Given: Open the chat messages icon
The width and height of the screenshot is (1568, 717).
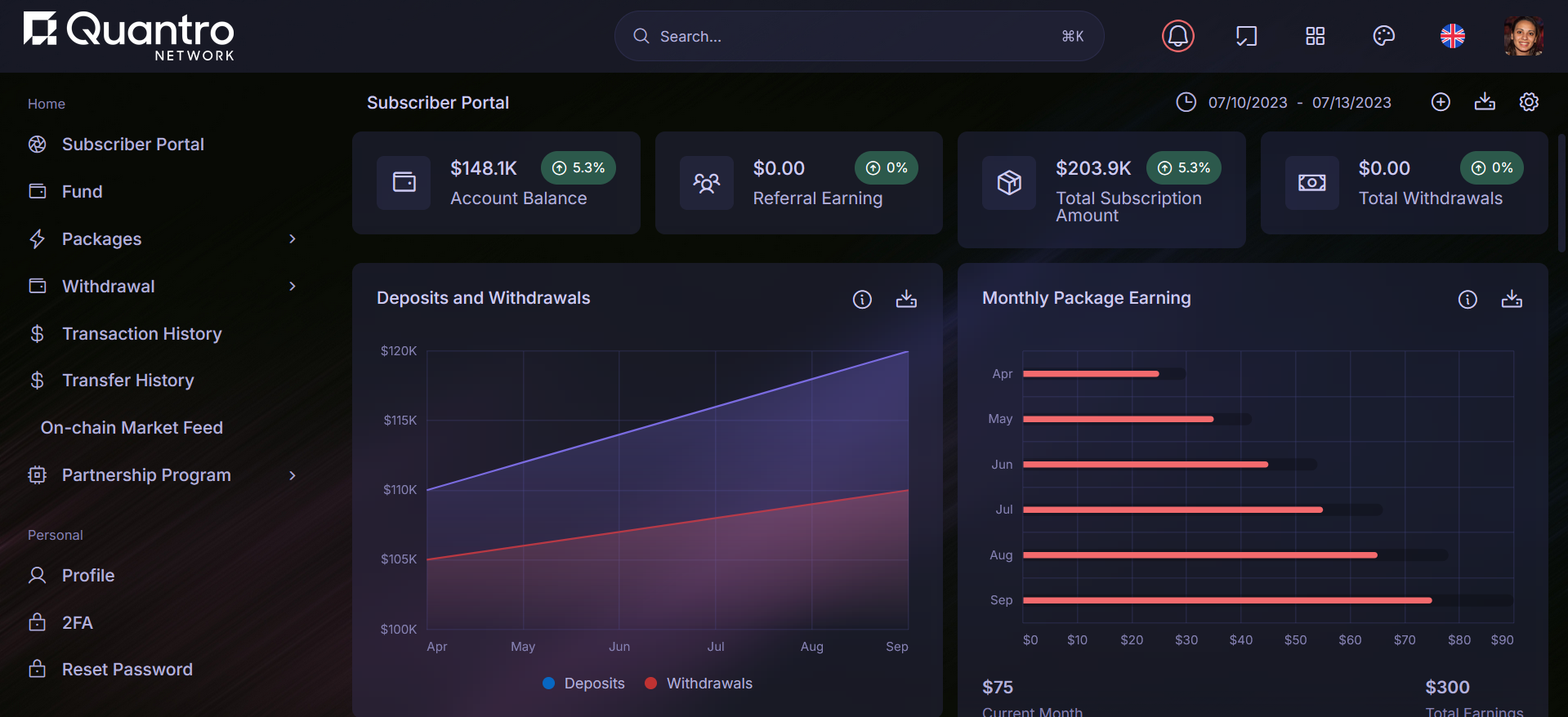Looking at the screenshot, I should pos(1246,36).
